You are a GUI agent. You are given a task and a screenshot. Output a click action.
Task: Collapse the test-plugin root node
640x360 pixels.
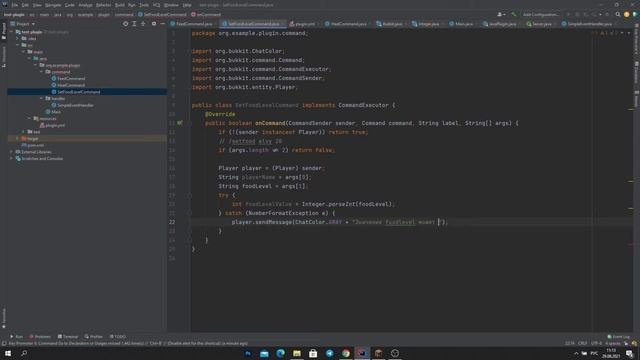pyautogui.click(x=11, y=32)
